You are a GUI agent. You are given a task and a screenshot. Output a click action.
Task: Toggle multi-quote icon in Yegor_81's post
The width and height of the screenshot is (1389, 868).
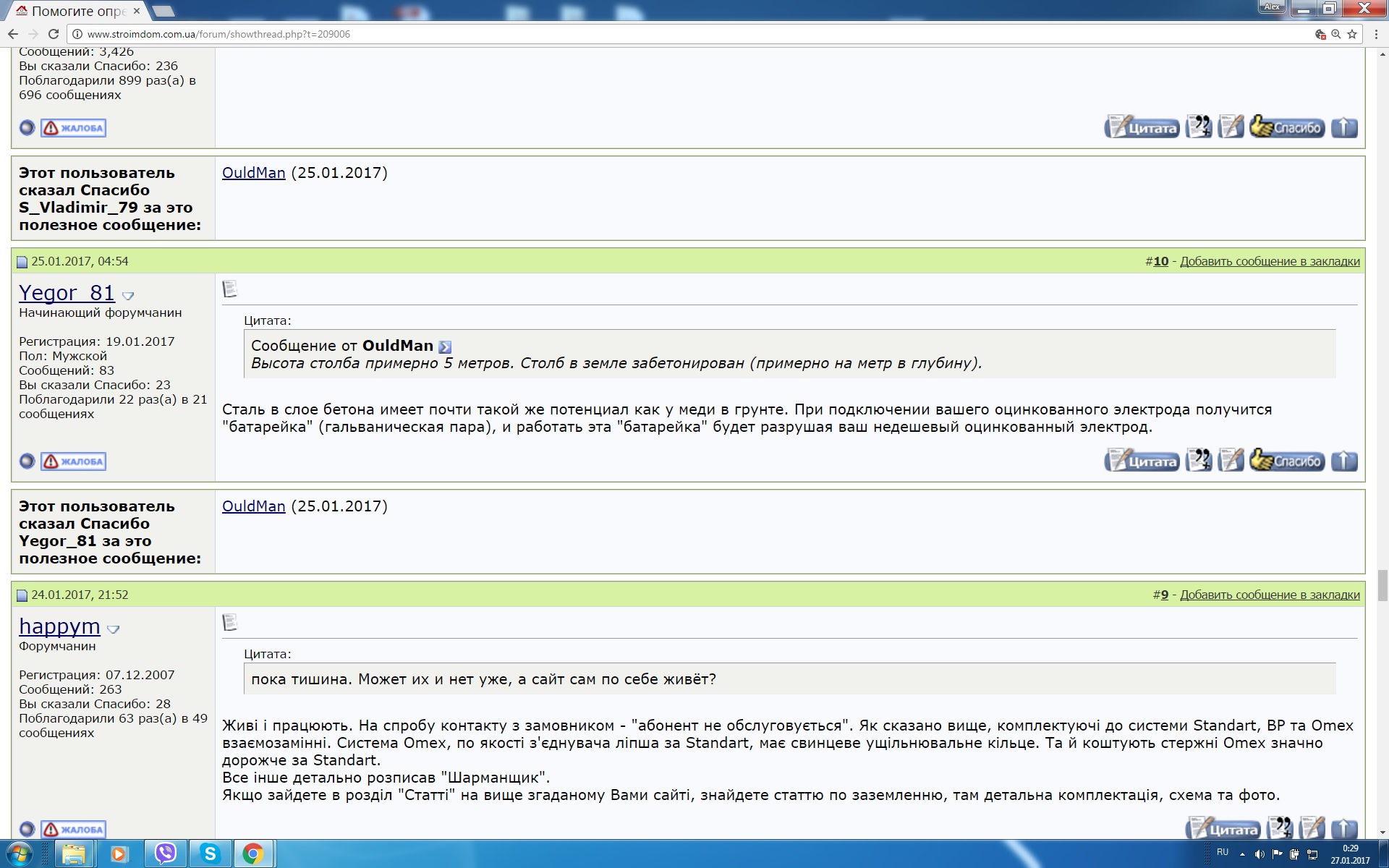point(1199,461)
